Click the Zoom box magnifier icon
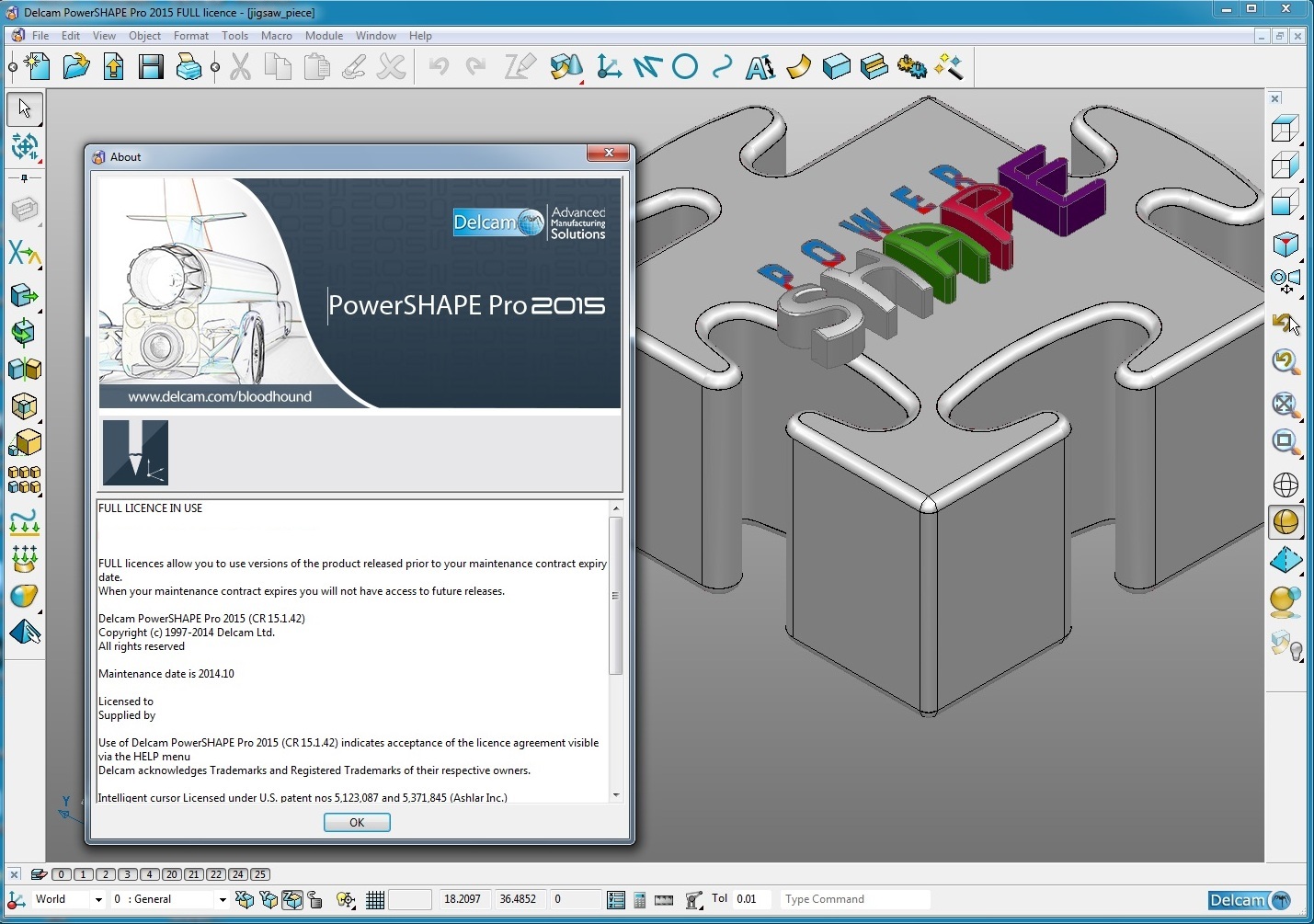This screenshot has width=1314, height=924. (1285, 441)
